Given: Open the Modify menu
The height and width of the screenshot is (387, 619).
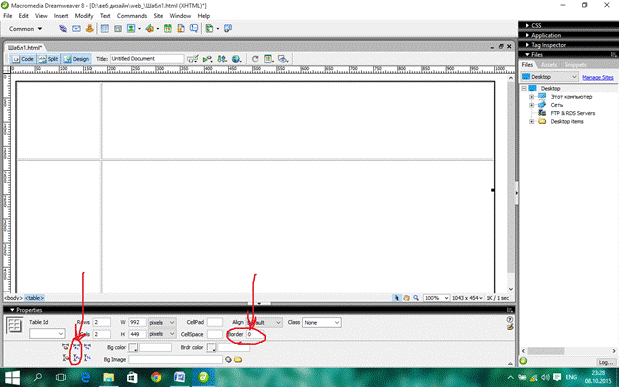Looking at the screenshot, I should 84,16.
